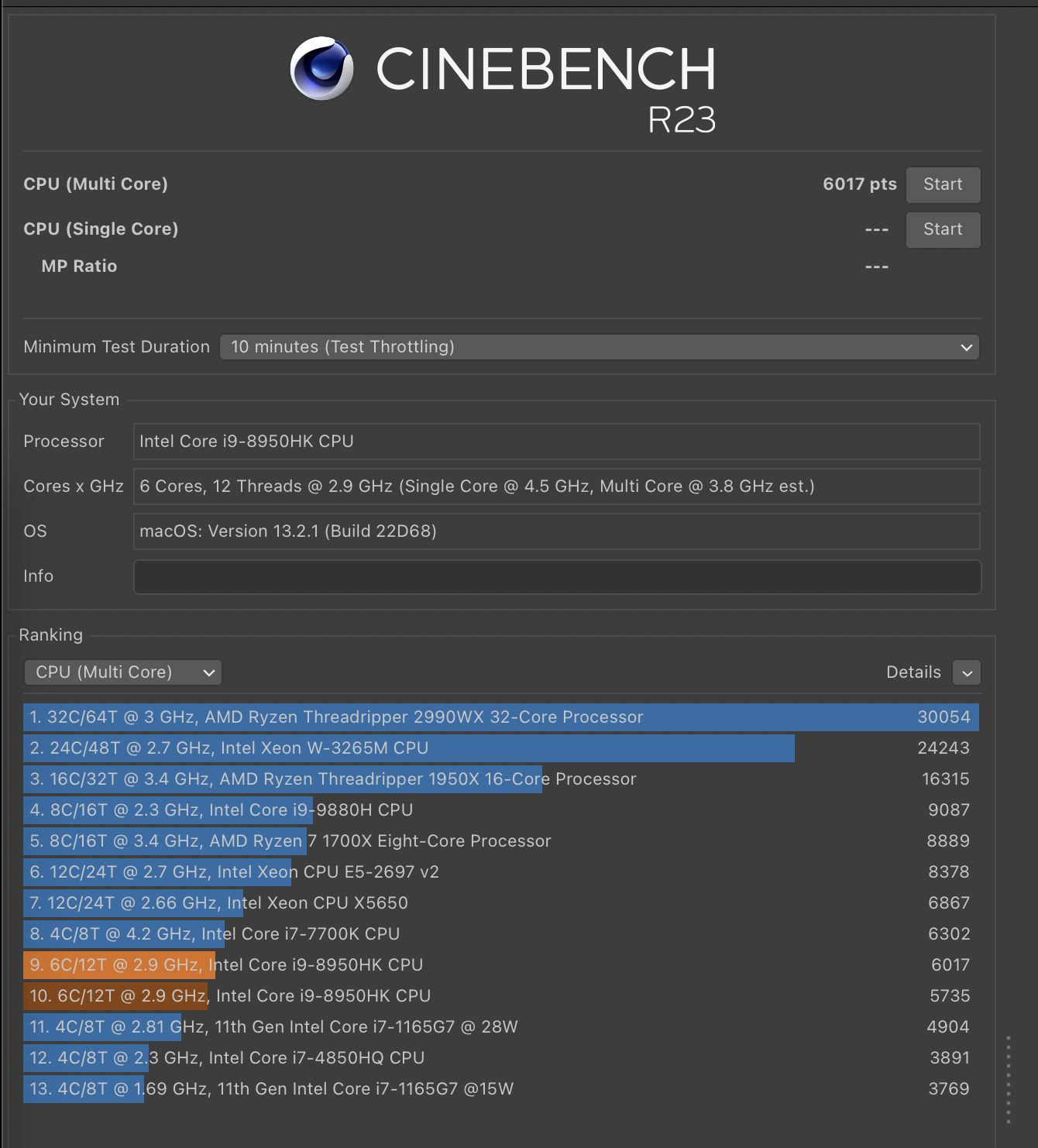Viewport: 1038px width, 1148px height.
Task: Select ranking row Intel Core i7-7700K CPU
Action: tap(501, 934)
